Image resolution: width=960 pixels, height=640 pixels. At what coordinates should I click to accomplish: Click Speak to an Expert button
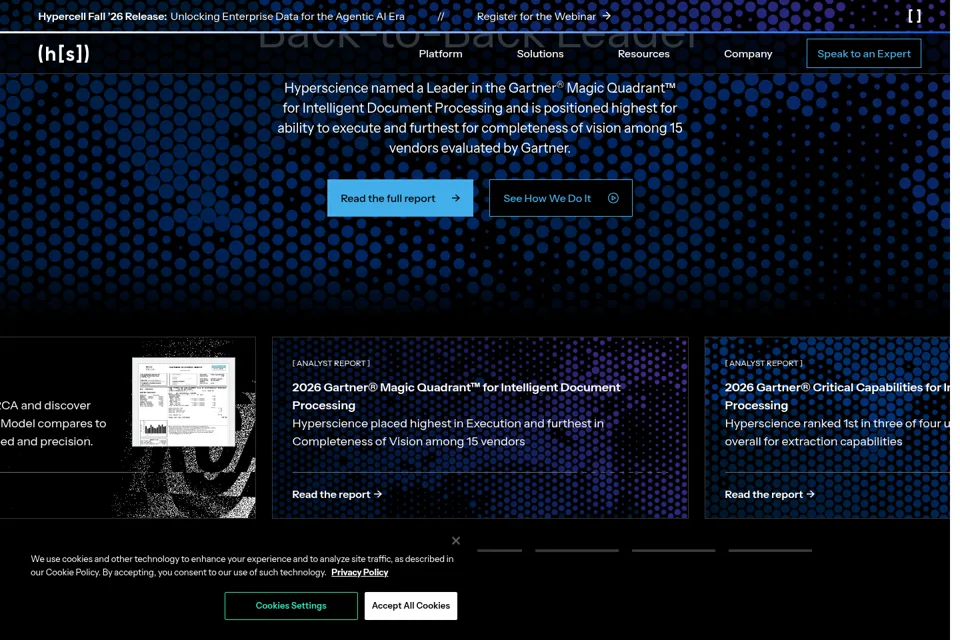coord(864,54)
